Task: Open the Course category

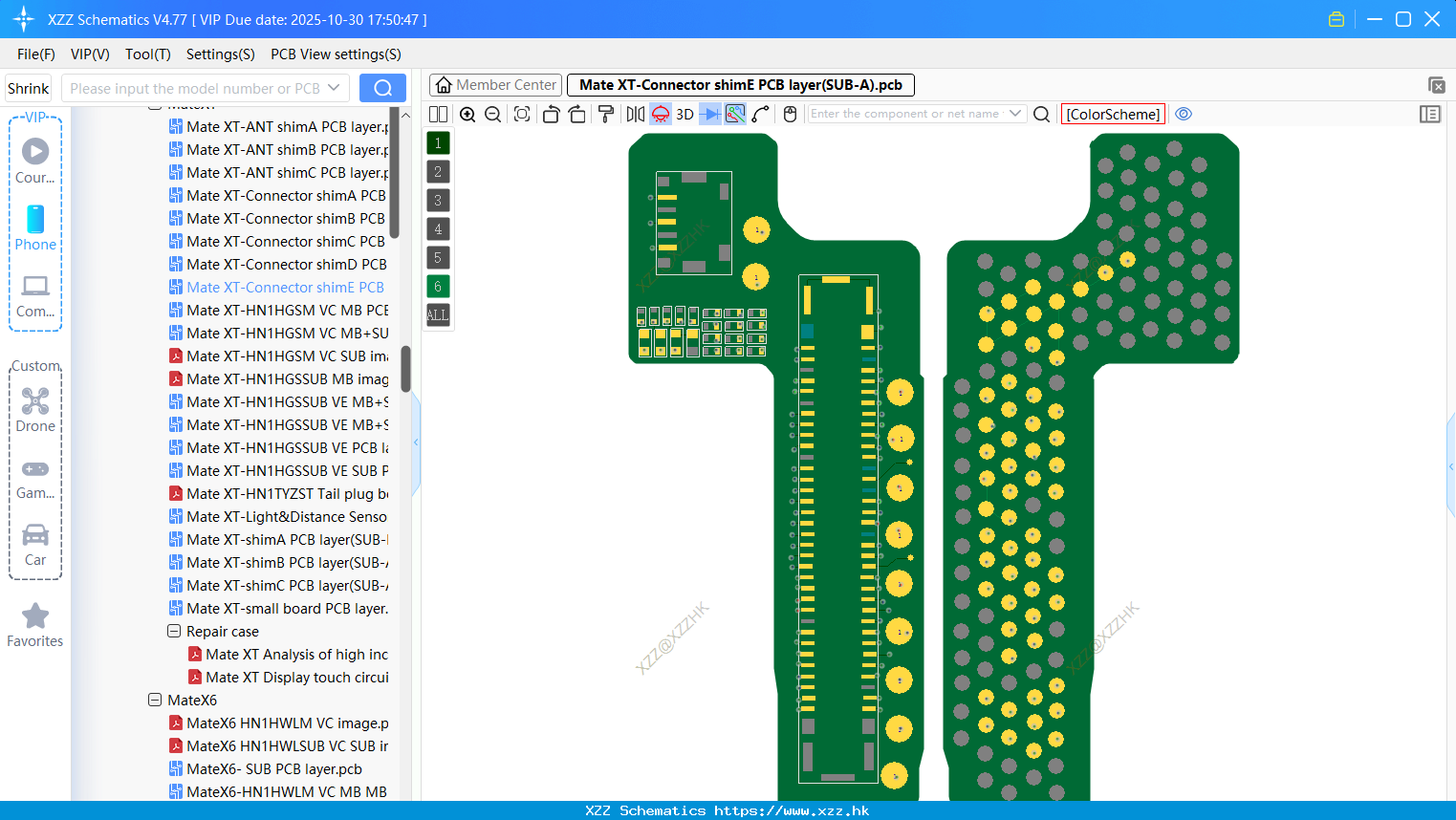Action: [35, 161]
